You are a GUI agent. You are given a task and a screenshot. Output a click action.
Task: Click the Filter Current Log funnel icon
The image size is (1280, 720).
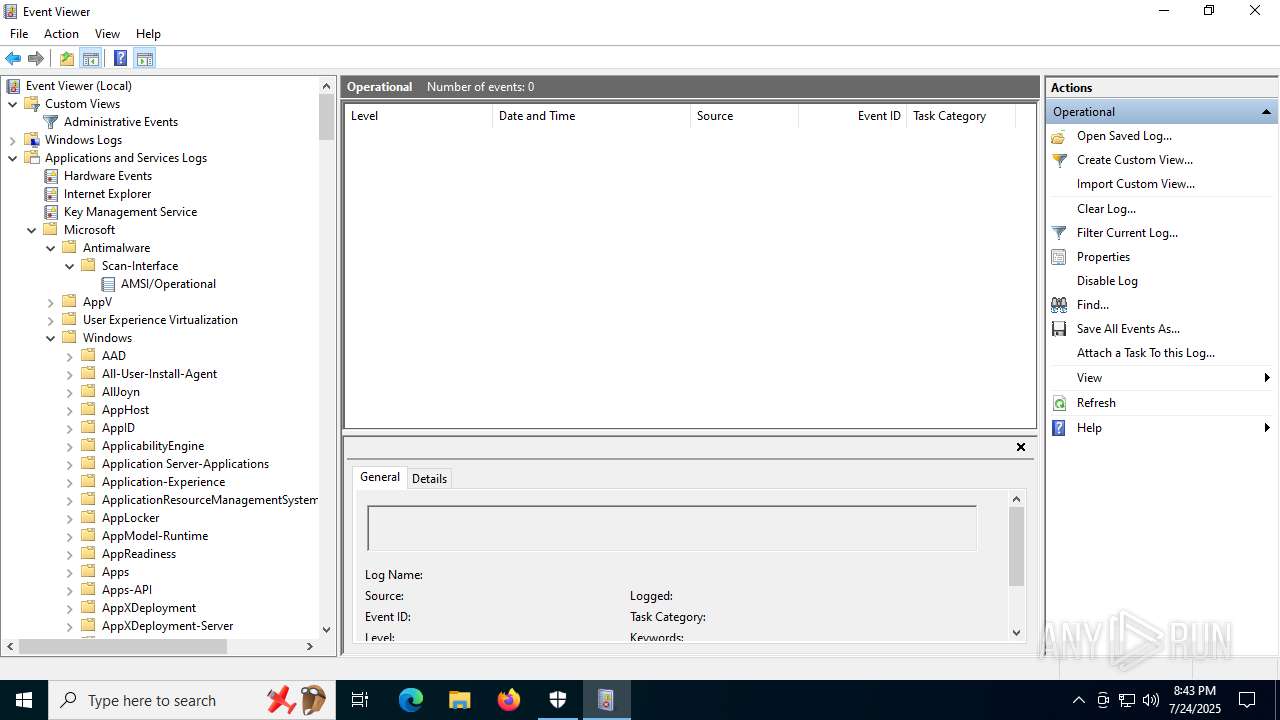tap(1059, 233)
